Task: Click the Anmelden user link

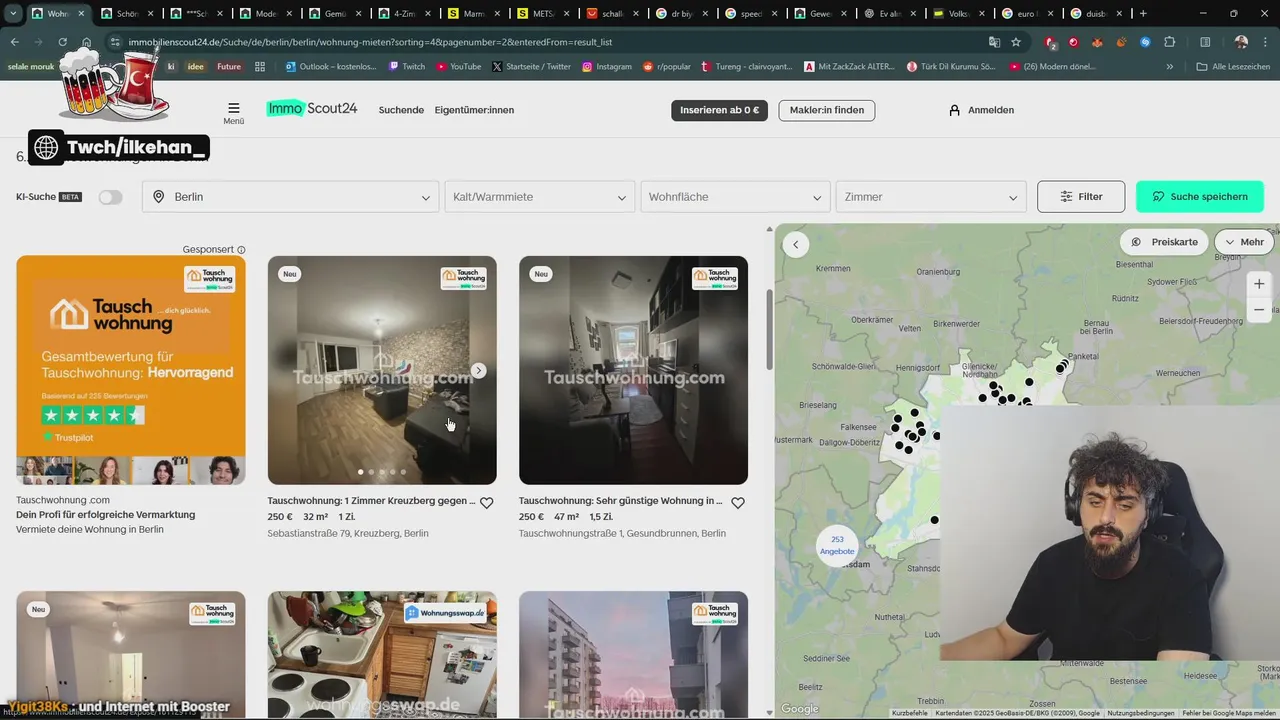Action: 981,110
